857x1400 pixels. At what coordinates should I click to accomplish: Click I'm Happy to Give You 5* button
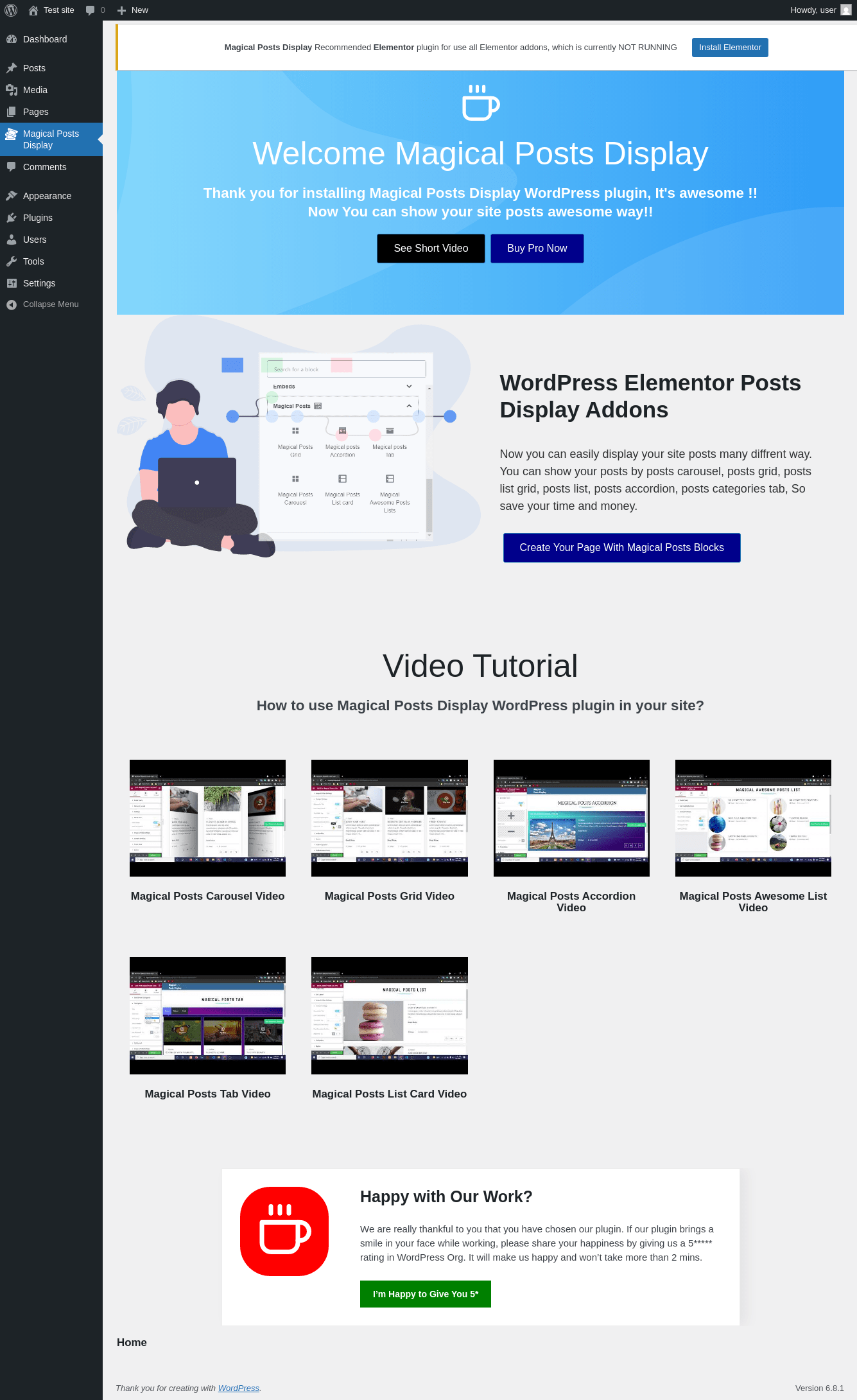click(426, 1294)
